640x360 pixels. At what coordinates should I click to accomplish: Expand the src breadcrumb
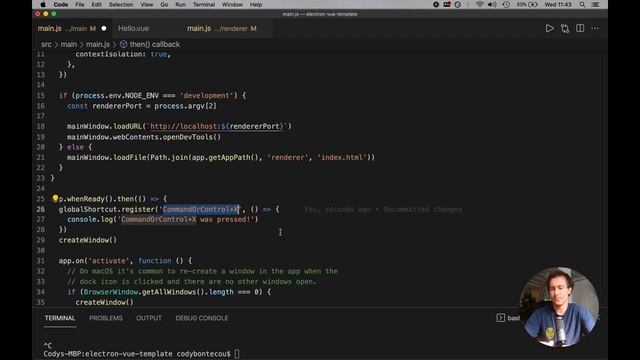point(46,44)
